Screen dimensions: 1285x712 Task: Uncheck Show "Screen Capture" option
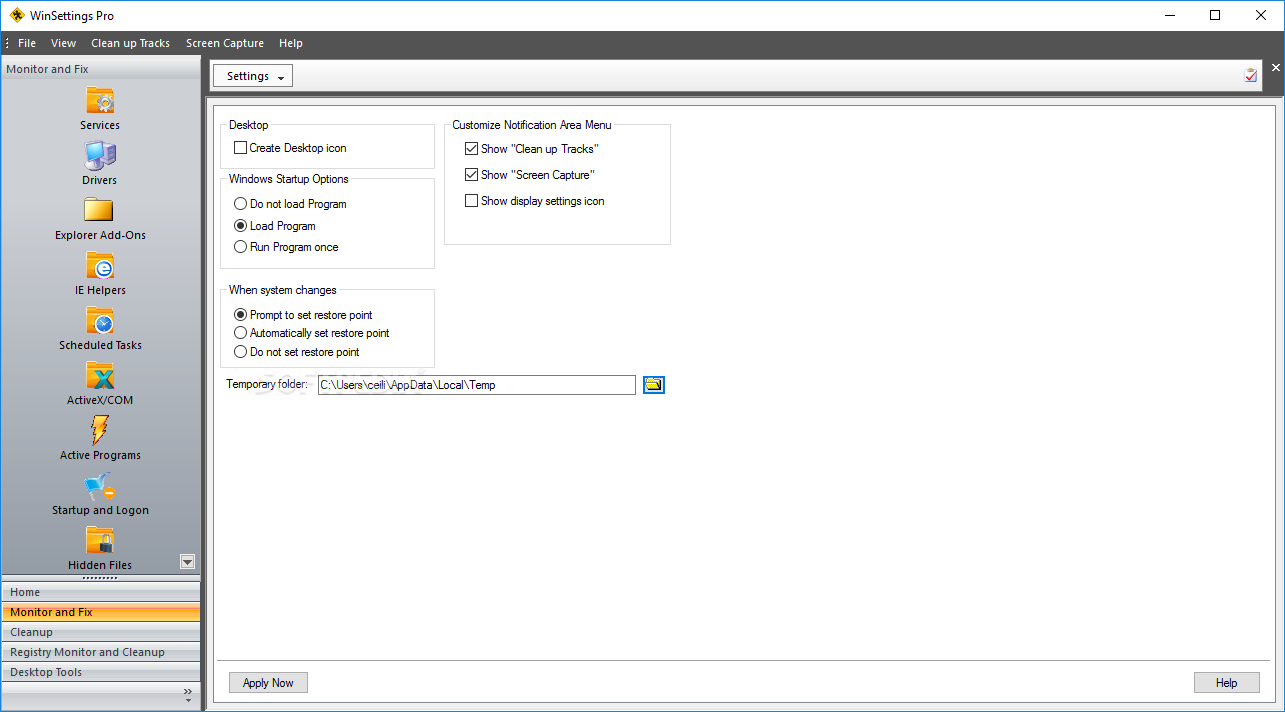pyautogui.click(x=471, y=175)
